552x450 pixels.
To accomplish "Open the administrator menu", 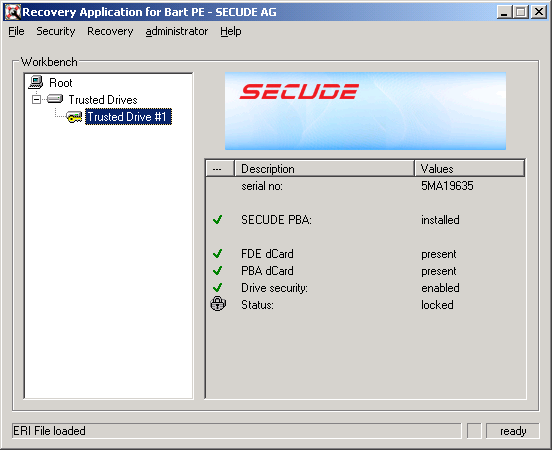I will (177, 31).
